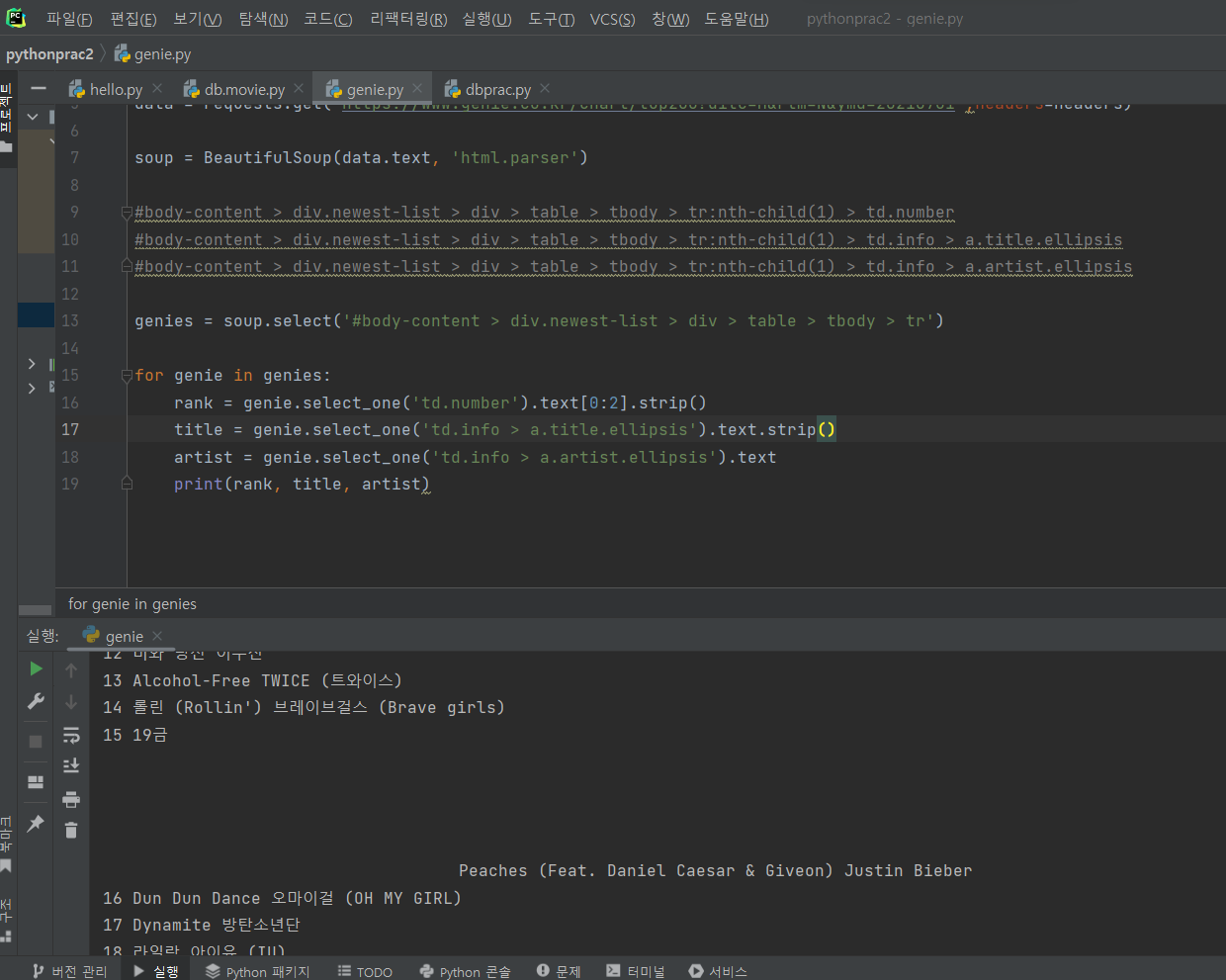Click the print output icon
The height and width of the screenshot is (980, 1226).
(x=71, y=799)
